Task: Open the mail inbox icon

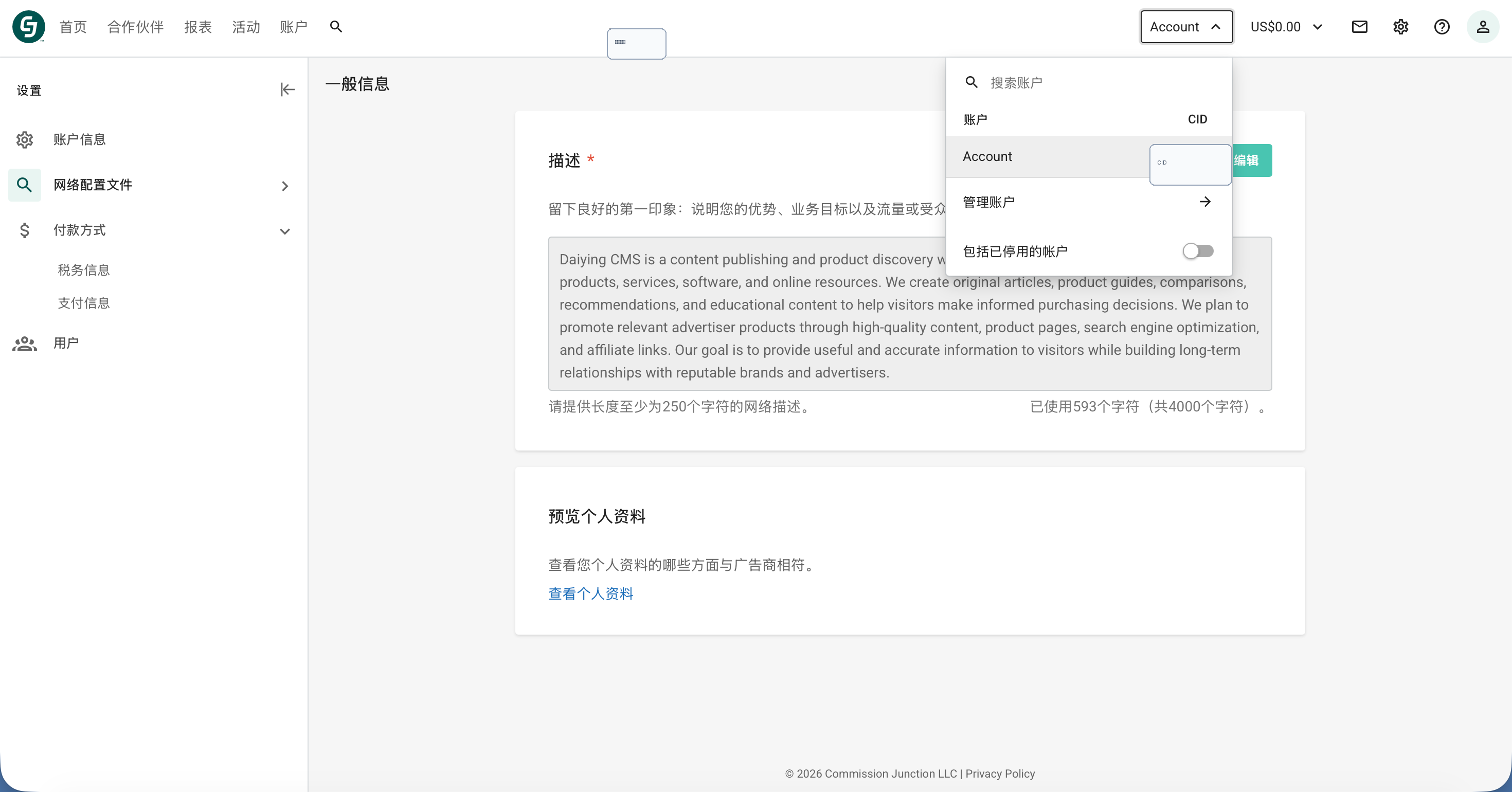Action: click(1359, 26)
